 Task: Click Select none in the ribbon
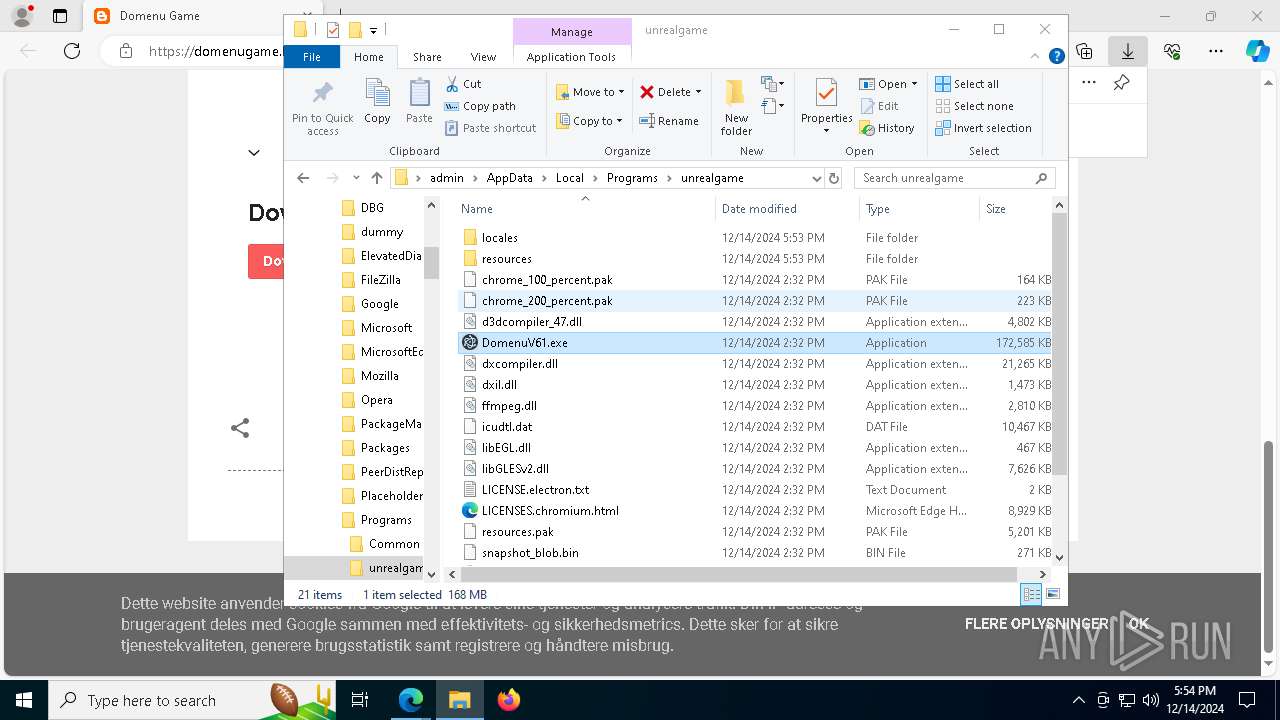click(974, 106)
